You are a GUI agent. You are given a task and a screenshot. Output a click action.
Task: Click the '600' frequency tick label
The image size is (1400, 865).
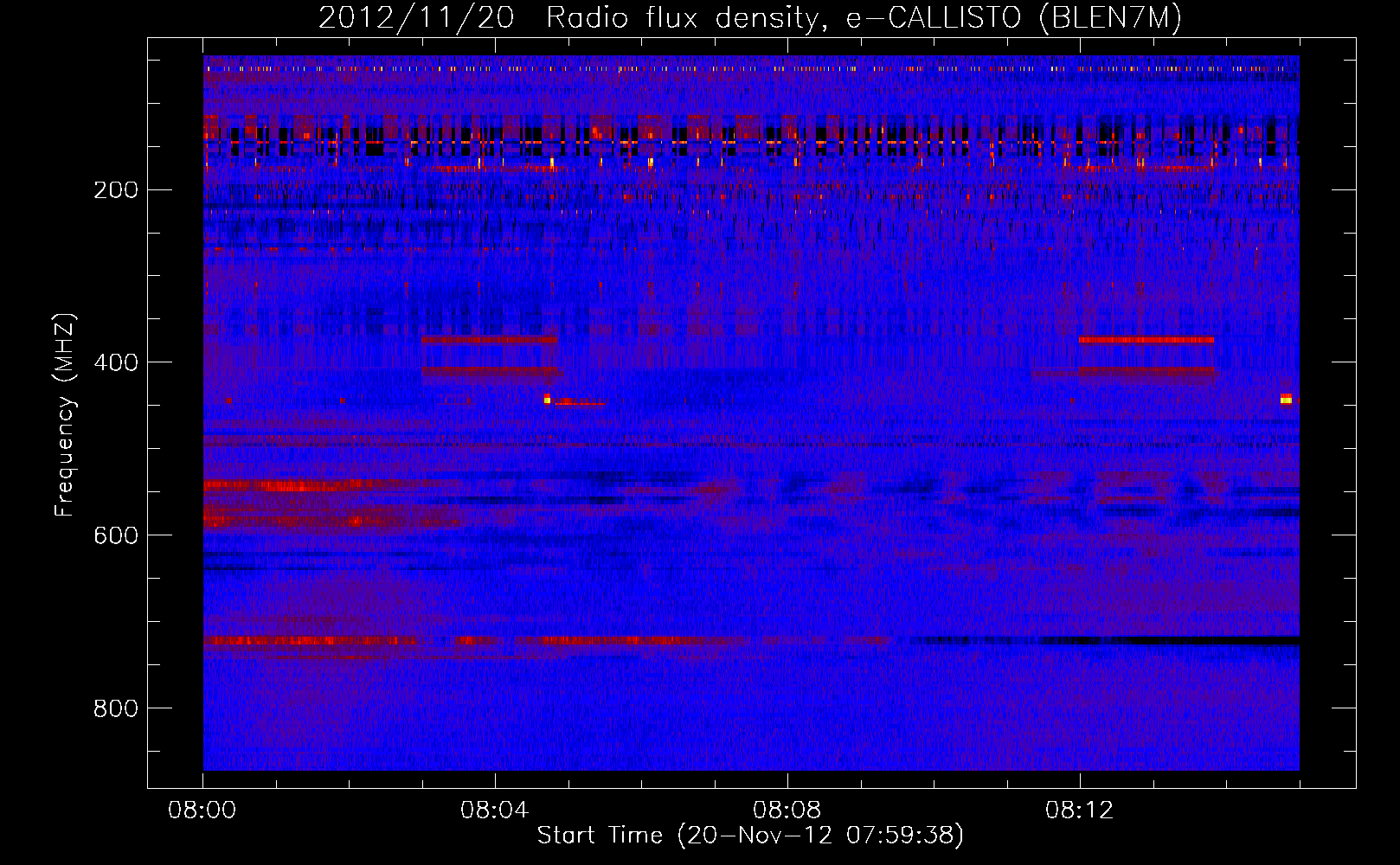116,535
